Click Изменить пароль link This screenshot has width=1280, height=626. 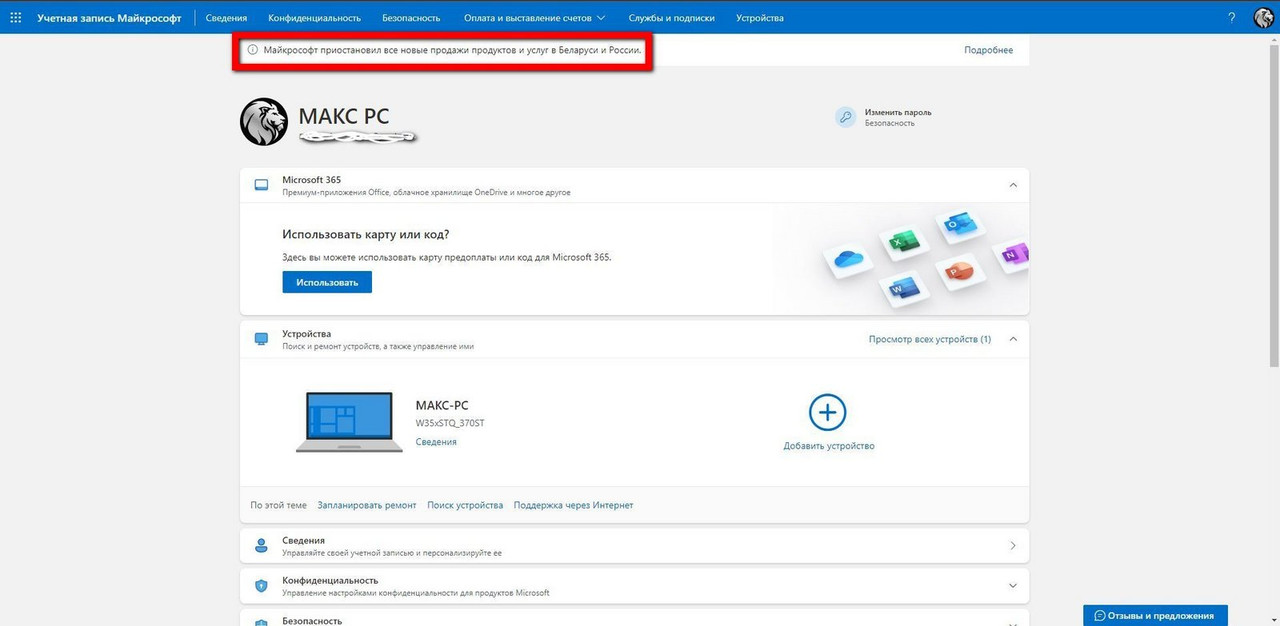898,112
